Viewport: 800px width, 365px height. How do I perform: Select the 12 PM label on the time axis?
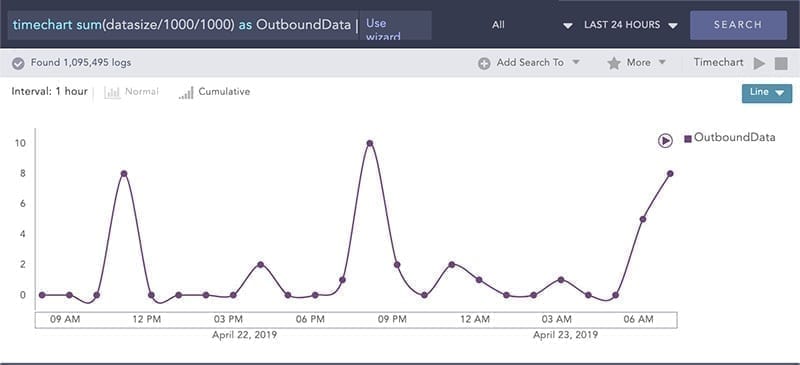coord(147,320)
